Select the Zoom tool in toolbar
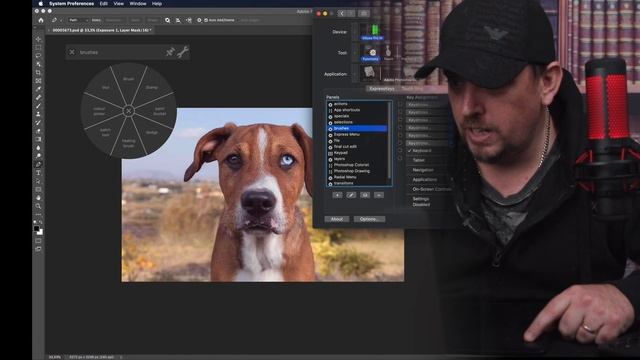 38,206
